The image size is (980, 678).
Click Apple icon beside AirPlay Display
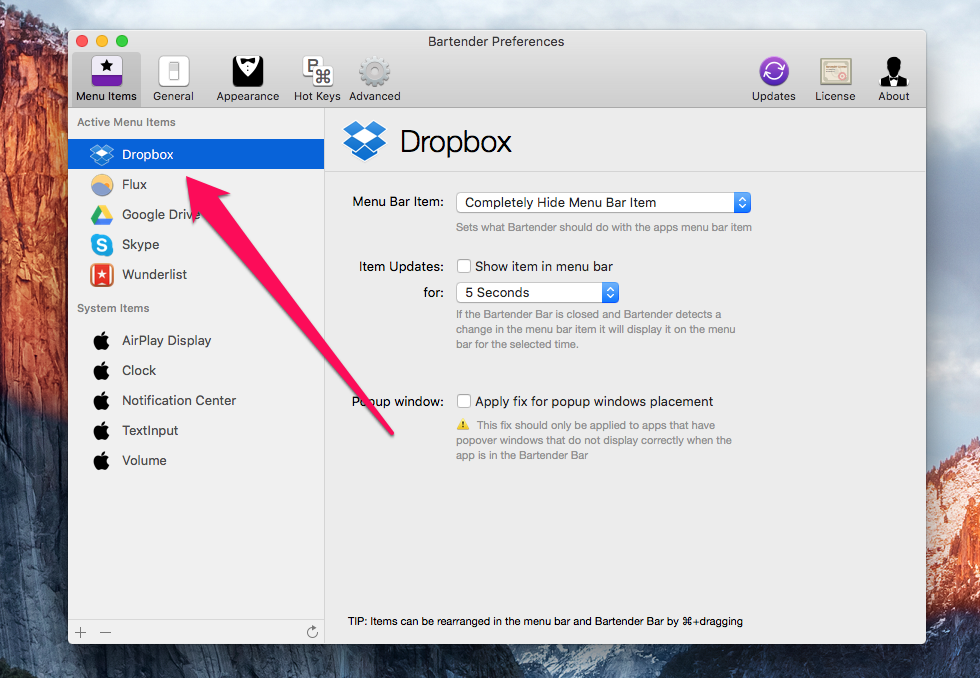point(101,341)
